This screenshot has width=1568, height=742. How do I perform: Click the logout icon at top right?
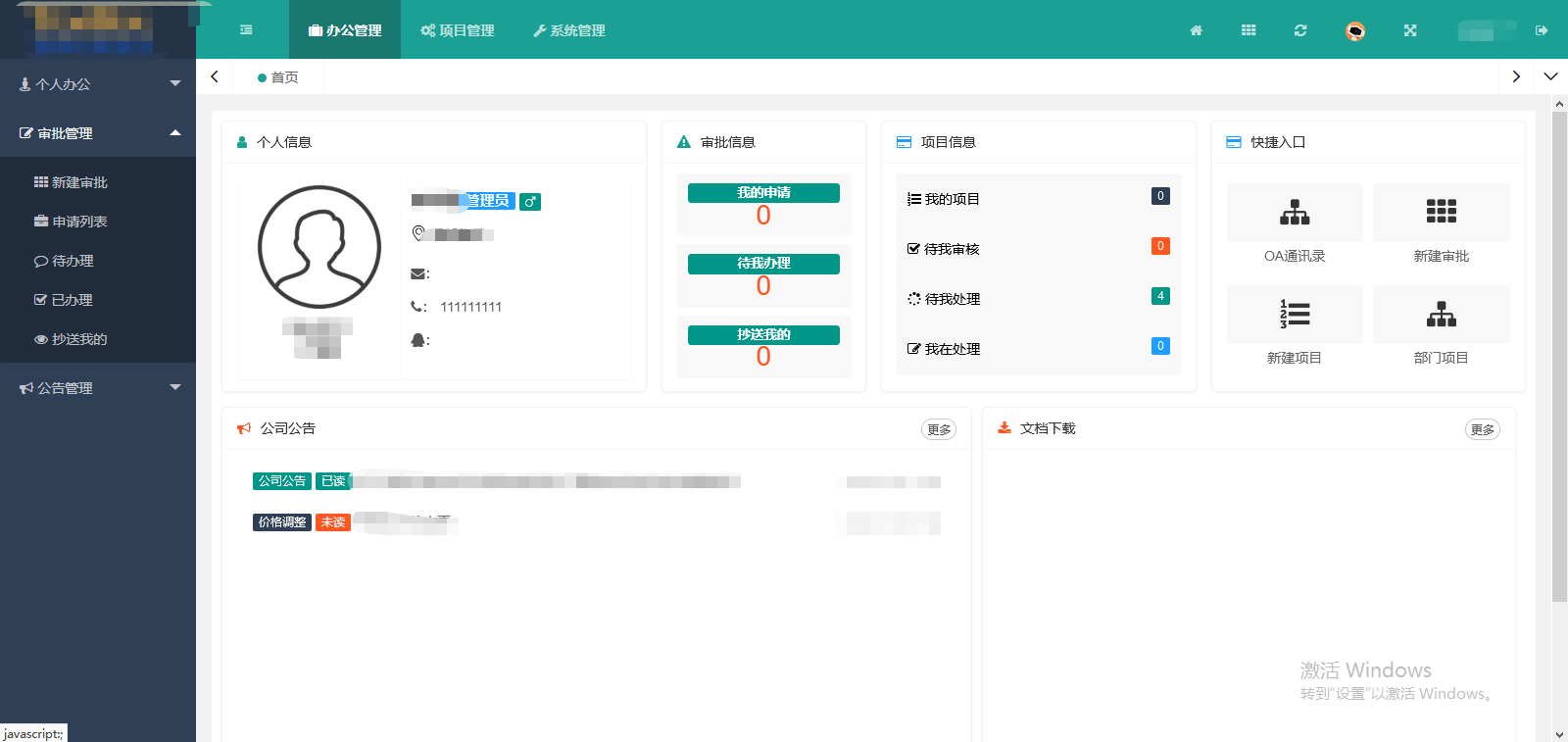pyautogui.click(x=1542, y=30)
